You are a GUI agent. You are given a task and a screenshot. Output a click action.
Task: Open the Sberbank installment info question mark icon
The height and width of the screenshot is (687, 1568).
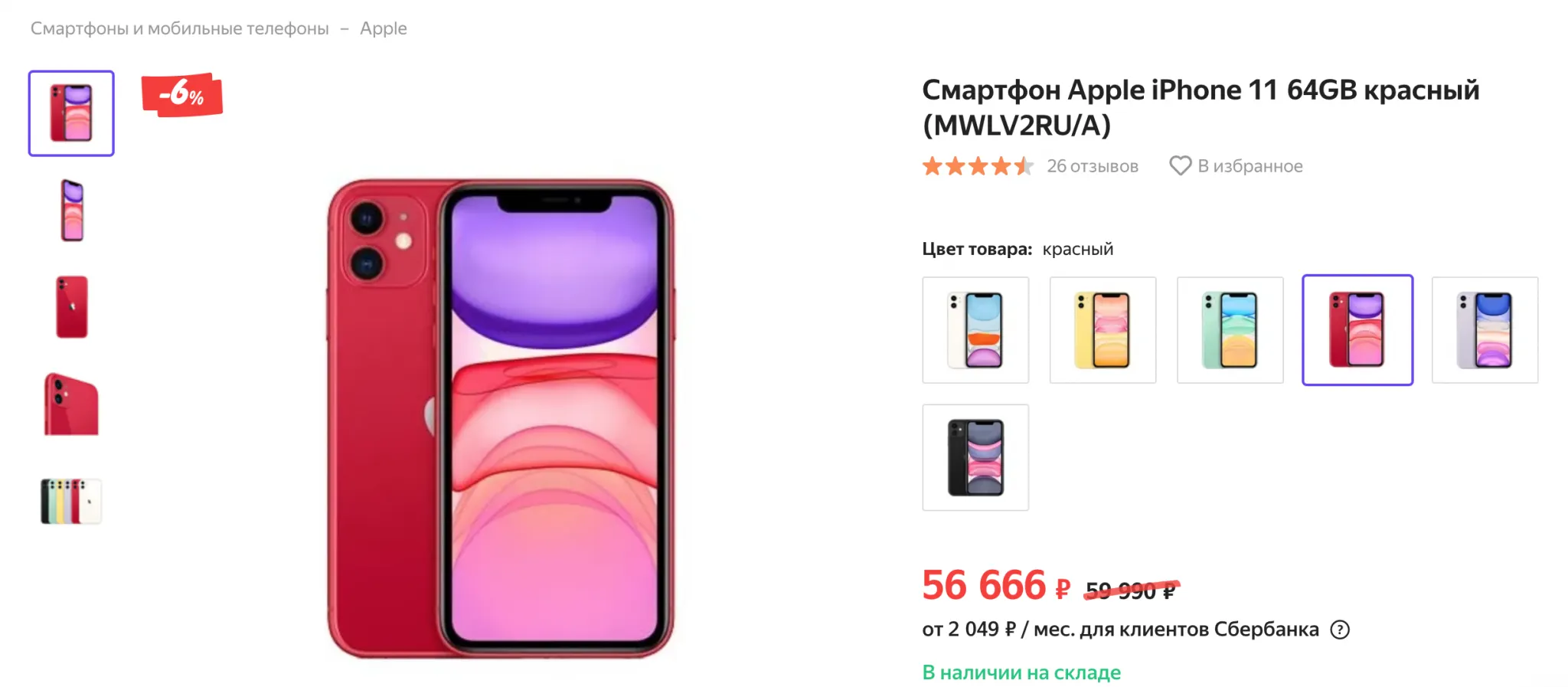point(1340,630)
